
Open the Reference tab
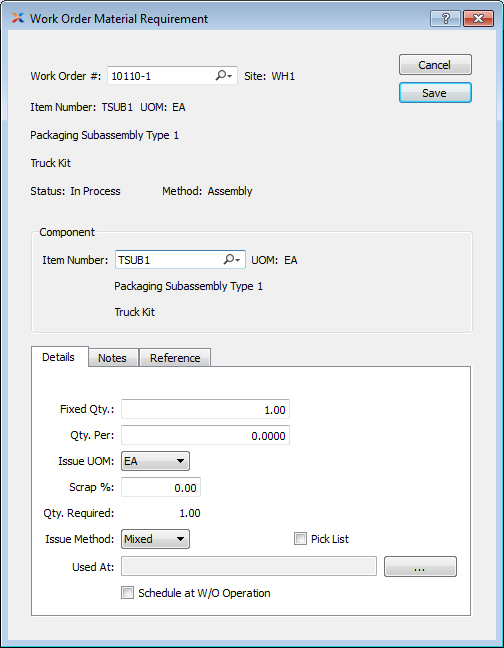click(175, 357)
